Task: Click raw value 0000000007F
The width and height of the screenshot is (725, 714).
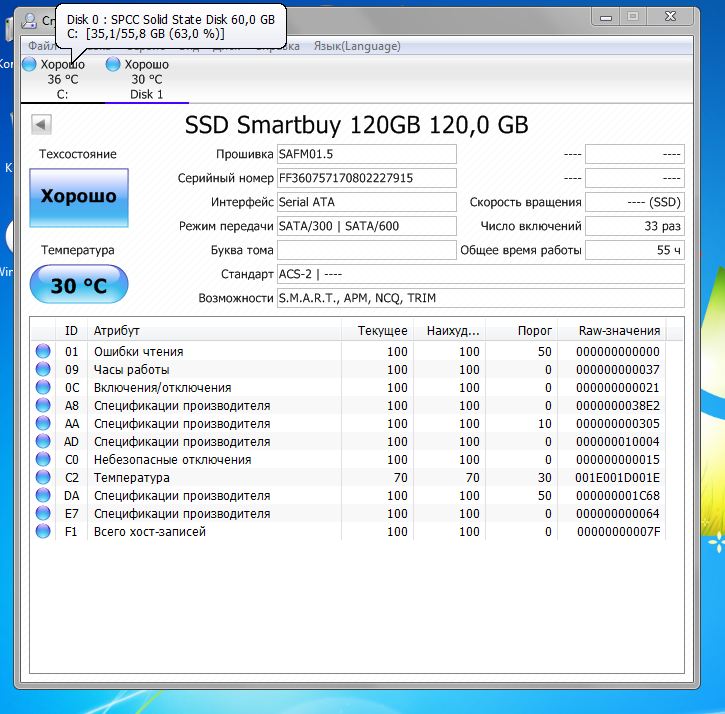Action: (619, 531)
